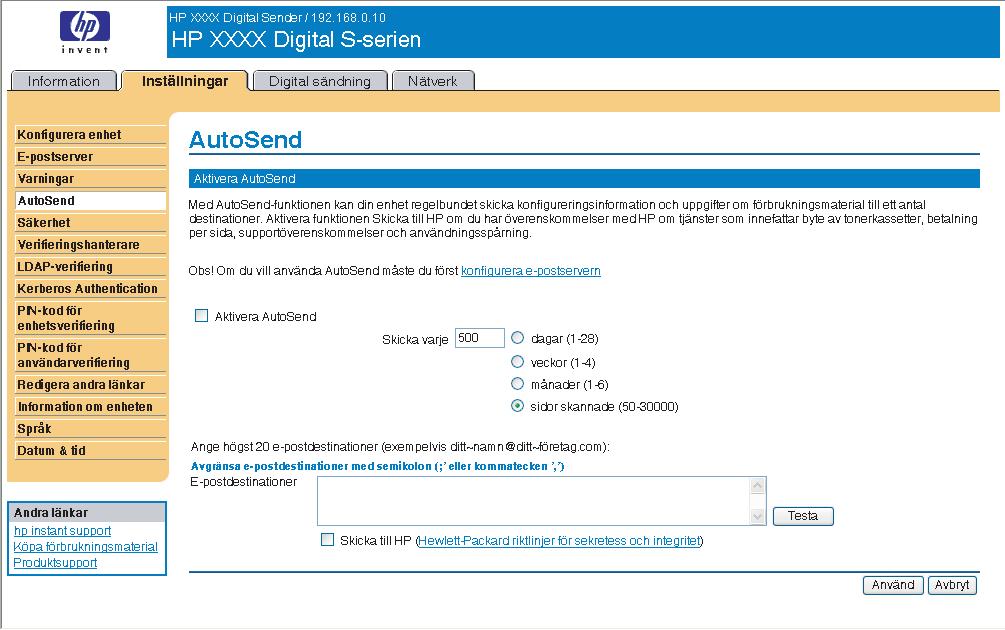Click the HP invent logo

coord(85,32)
